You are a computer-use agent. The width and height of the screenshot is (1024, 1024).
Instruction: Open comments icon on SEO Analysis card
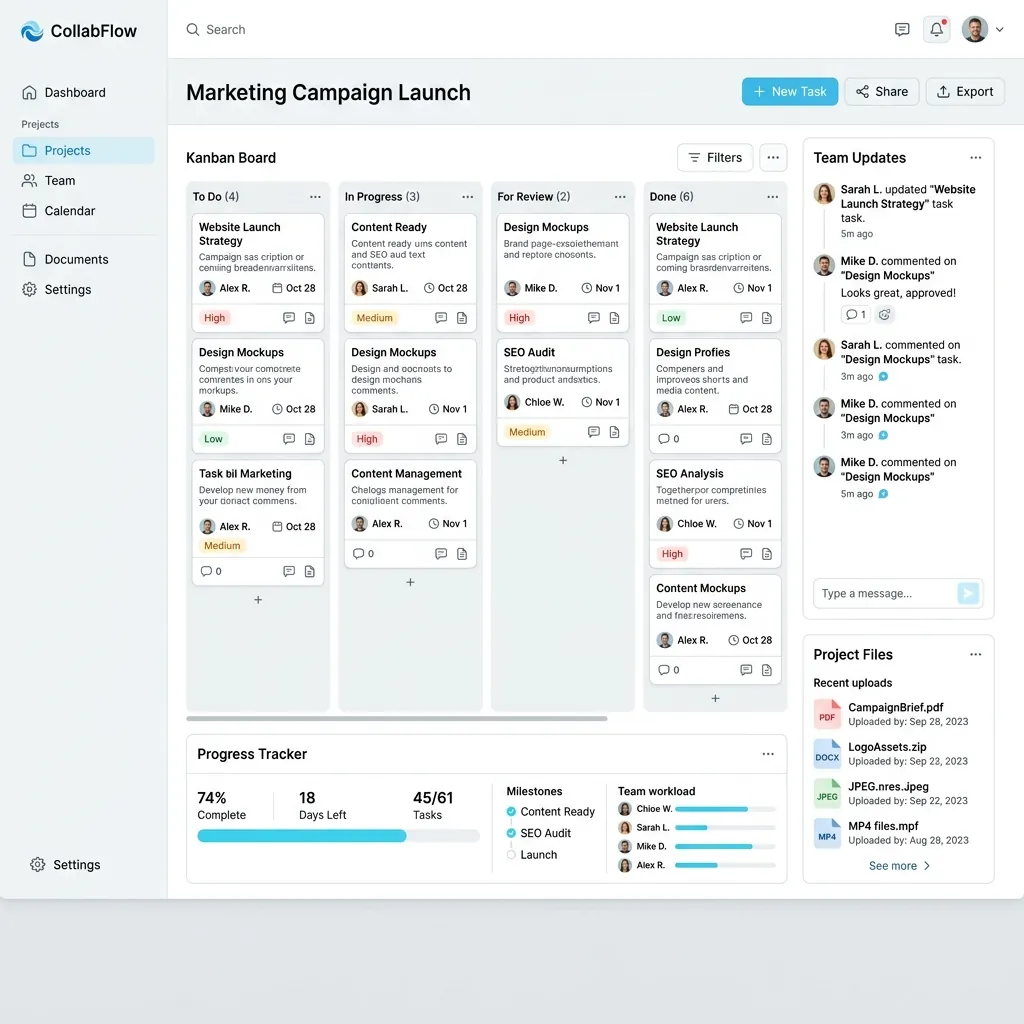coord(746,554)
